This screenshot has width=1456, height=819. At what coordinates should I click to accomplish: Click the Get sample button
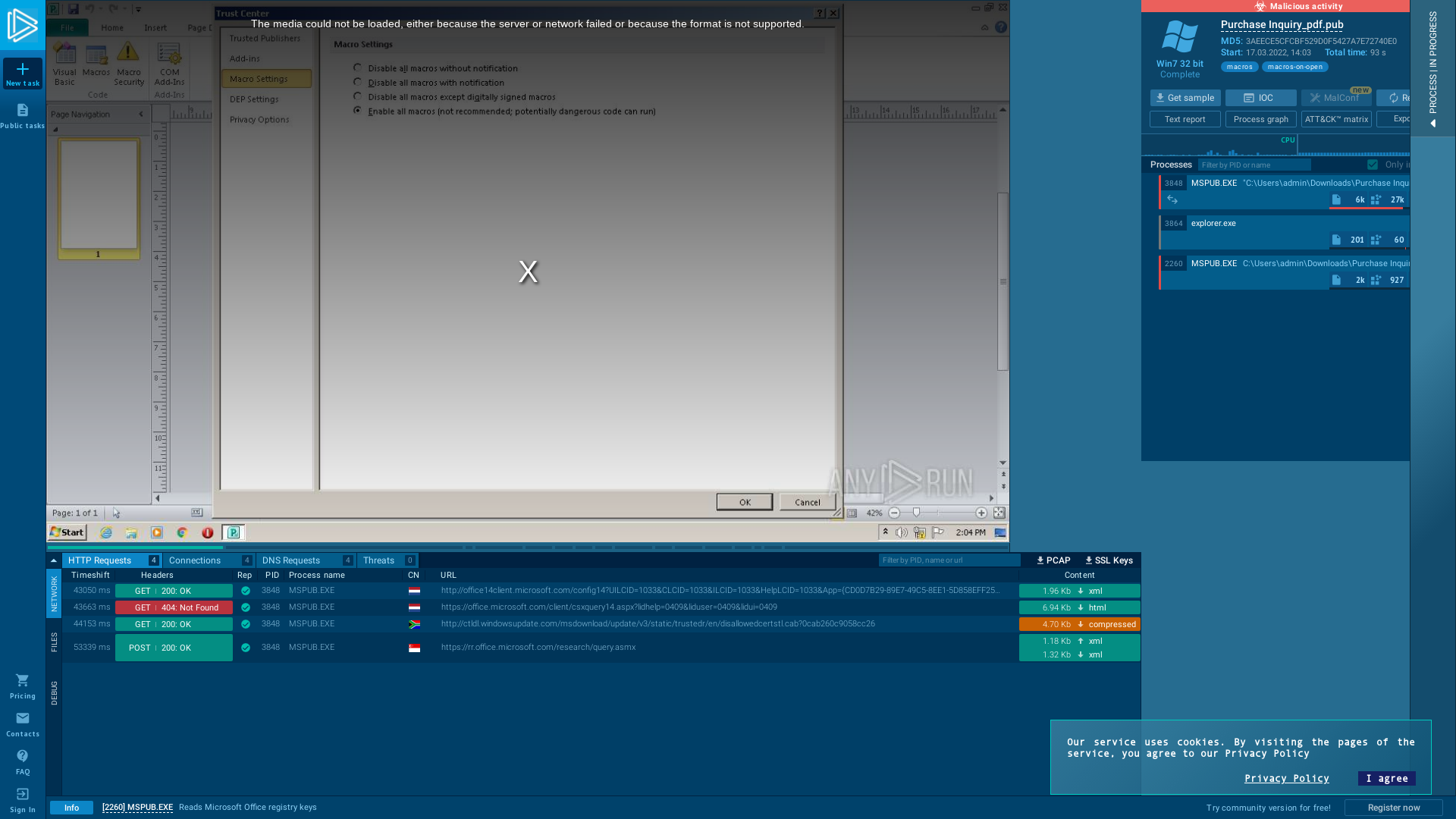(x=1185, y=98)
